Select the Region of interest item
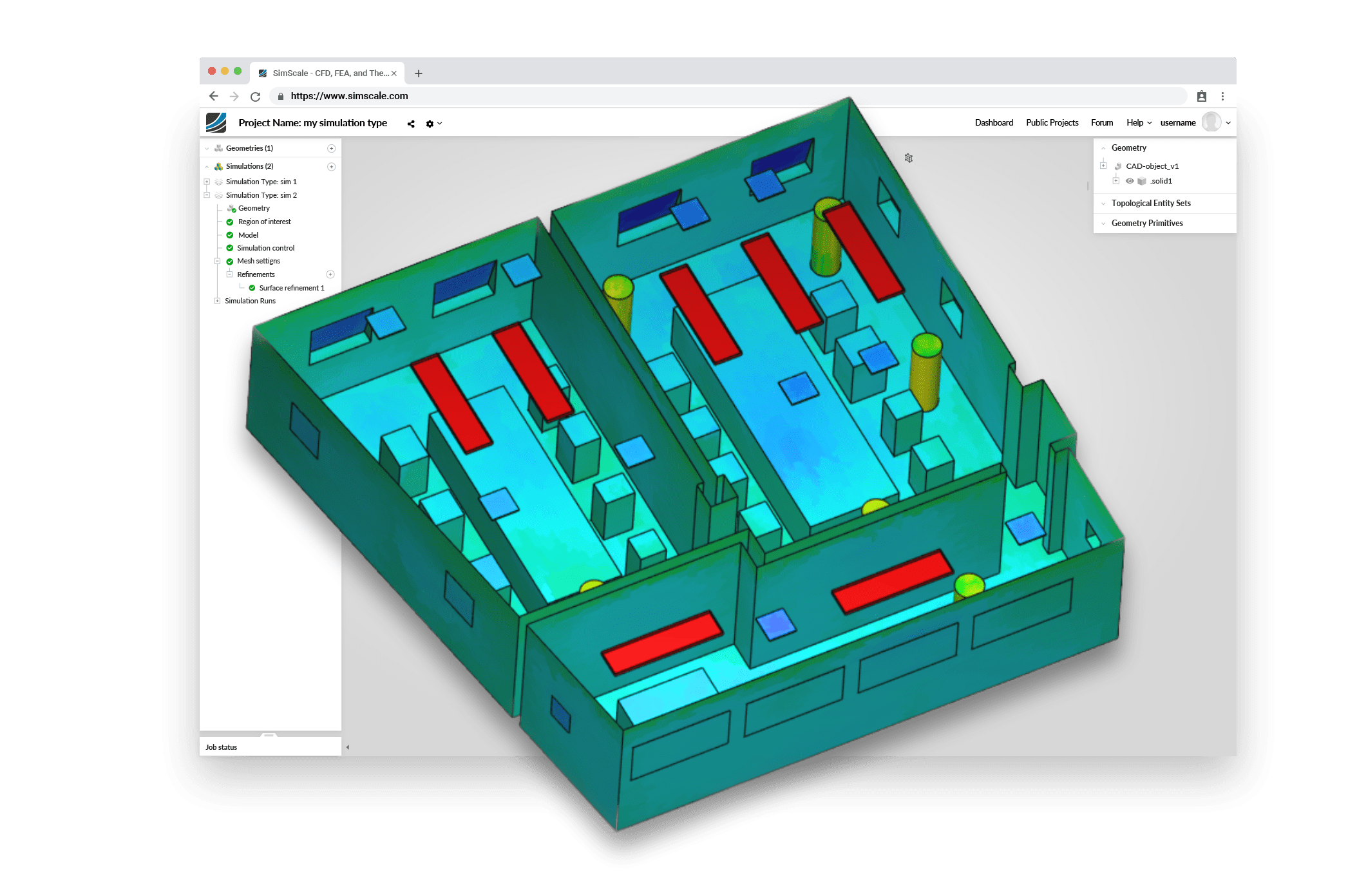 click(x=264, y=222)
